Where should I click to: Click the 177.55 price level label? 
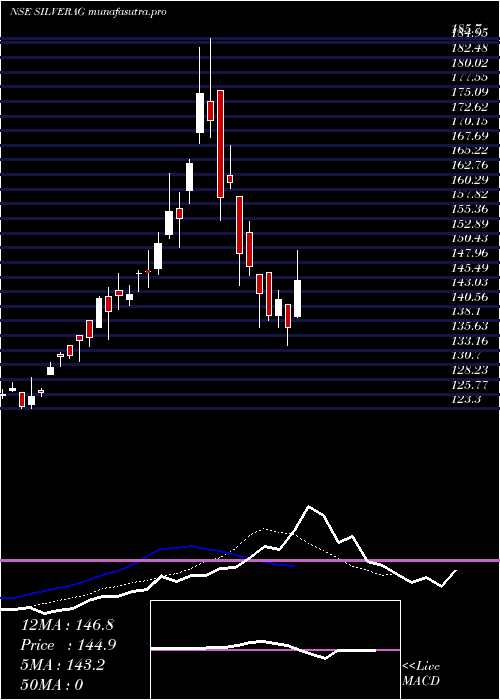coord(469,78)
